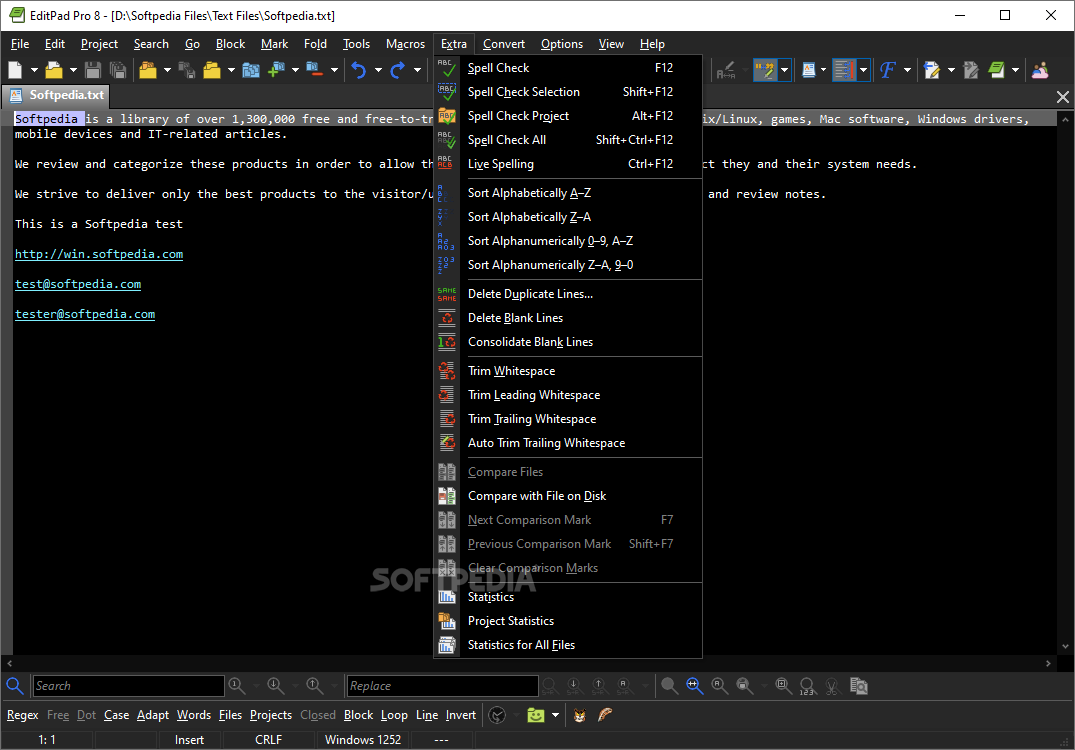This screenshot has width=1075, height=750.
Task: Toggle the Loop search option
Action: tap(394, 715)
